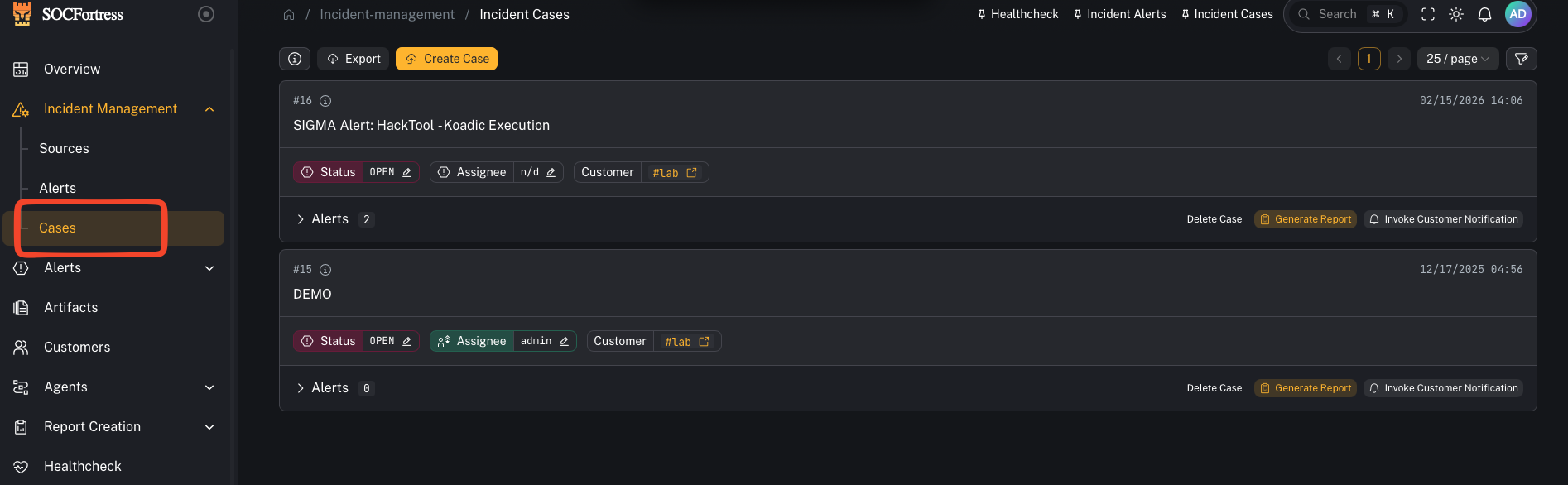This screenshot has width=1568, height=485.
Task: Open Alerts under Incident Management
Action: (57, 189)
